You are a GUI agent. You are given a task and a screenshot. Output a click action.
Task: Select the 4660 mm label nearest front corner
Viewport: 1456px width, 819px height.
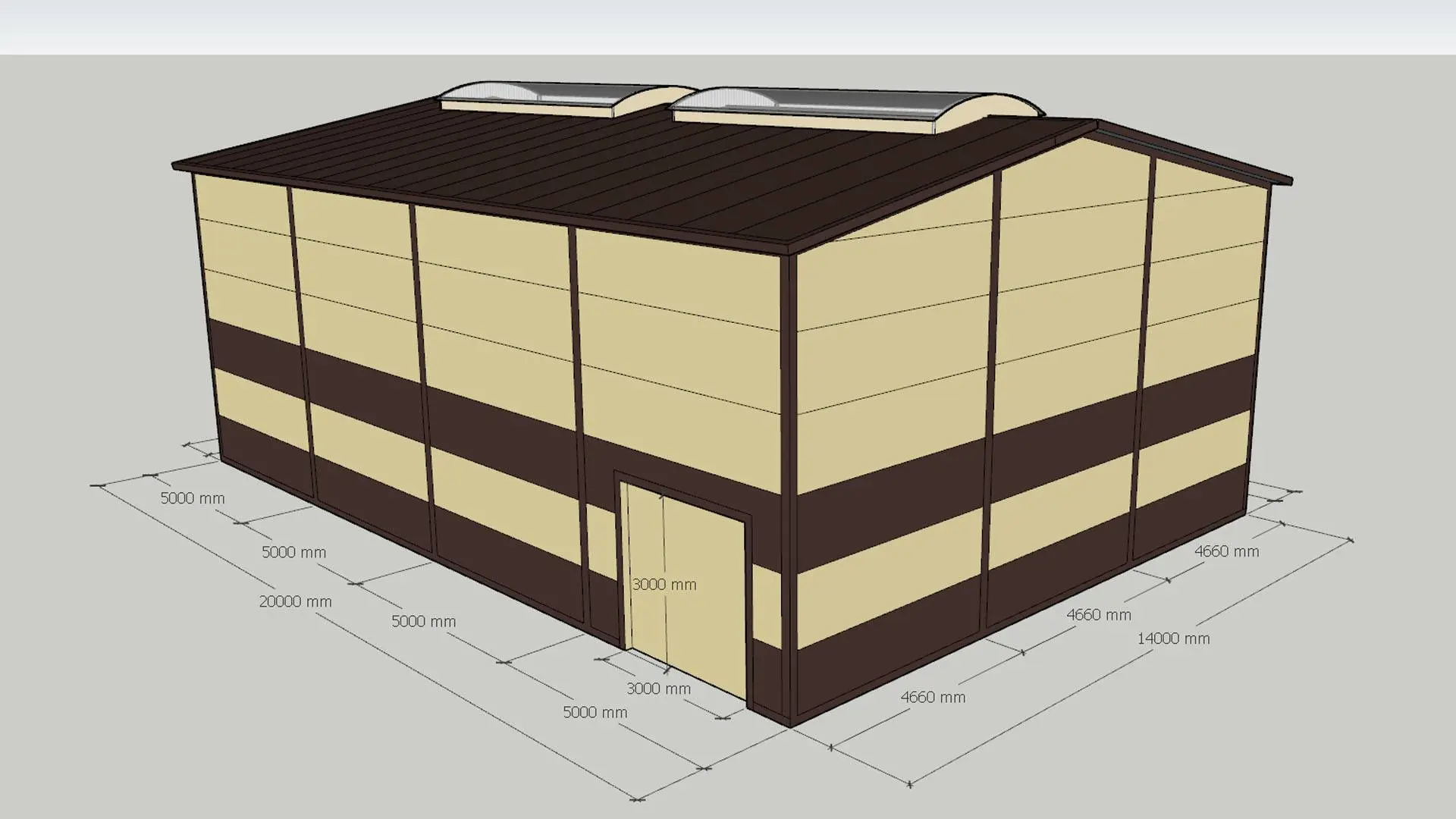(x=933, y=697)
